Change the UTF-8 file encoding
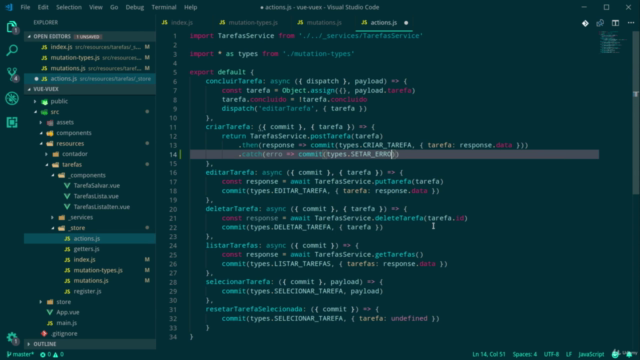The image size is (640, 360). (551, 354)
